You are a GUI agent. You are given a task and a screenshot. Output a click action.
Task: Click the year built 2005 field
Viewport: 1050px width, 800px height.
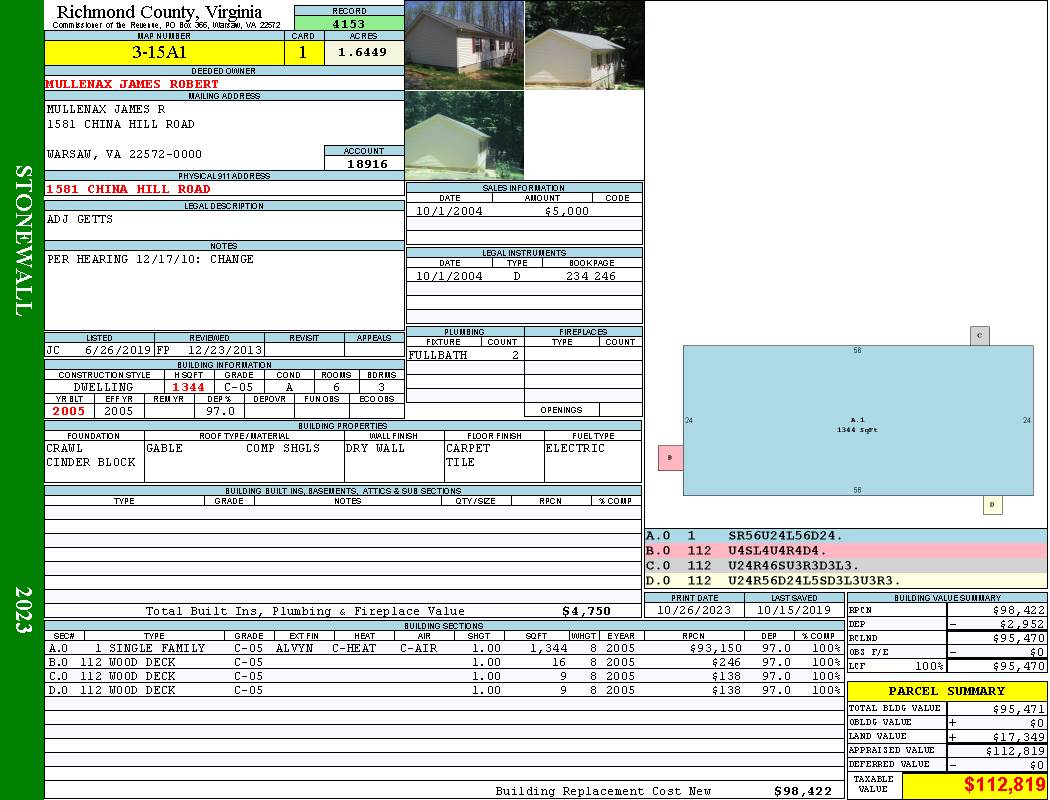coord(69,411)
